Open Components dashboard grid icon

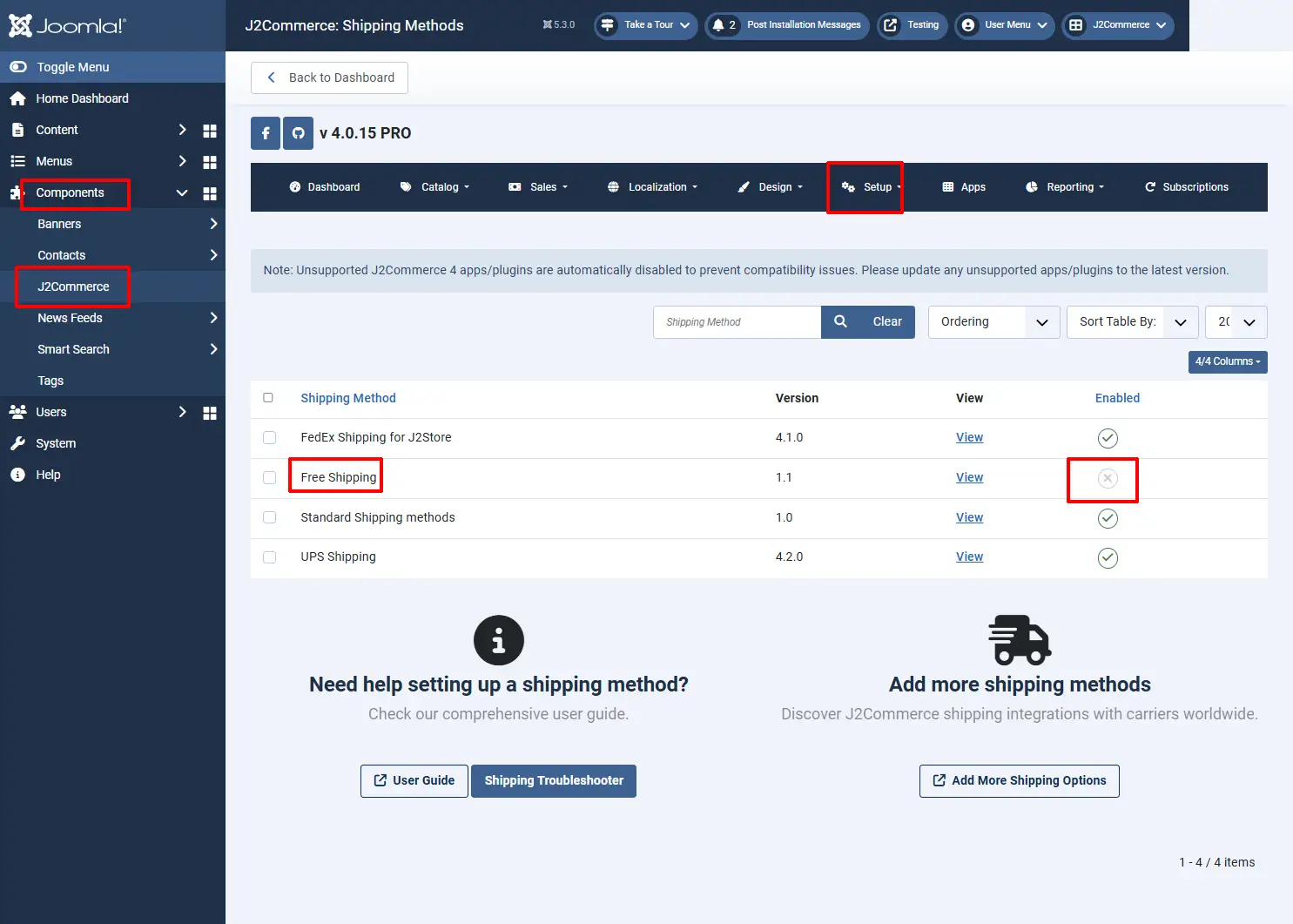pos(210,193)
